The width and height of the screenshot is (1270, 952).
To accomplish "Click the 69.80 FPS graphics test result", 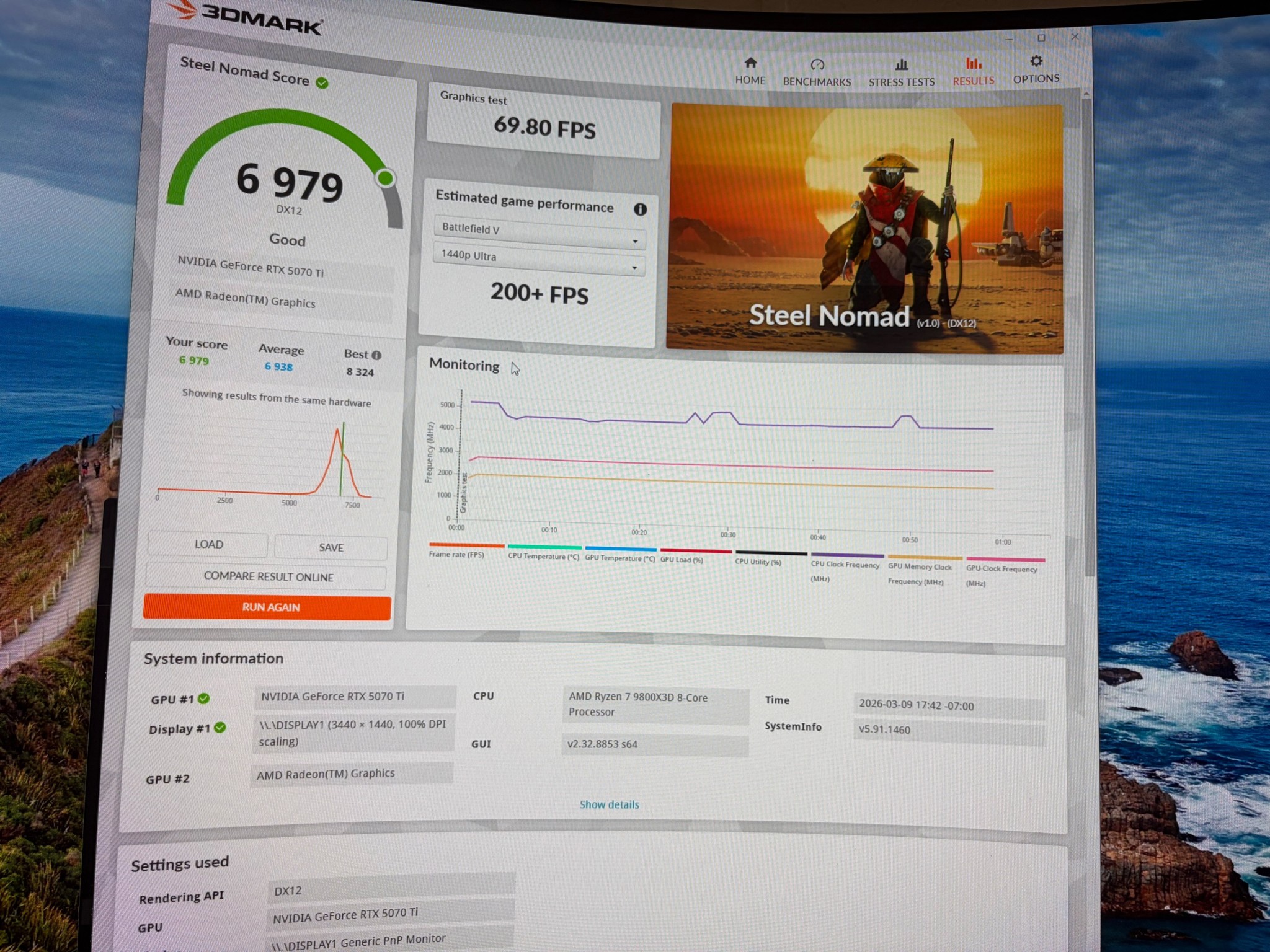I will pyautogui.click(x=544, y=127).
